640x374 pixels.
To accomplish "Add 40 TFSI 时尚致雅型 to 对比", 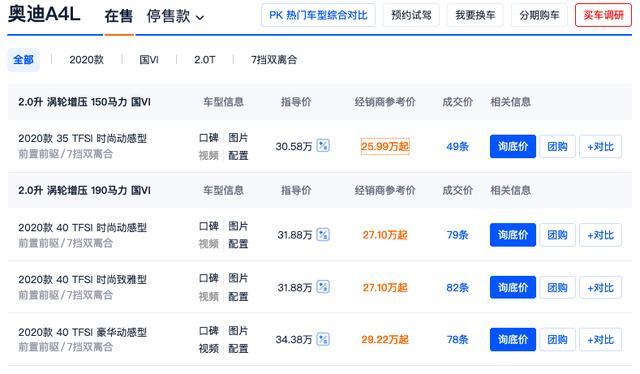I will point(600,287).
